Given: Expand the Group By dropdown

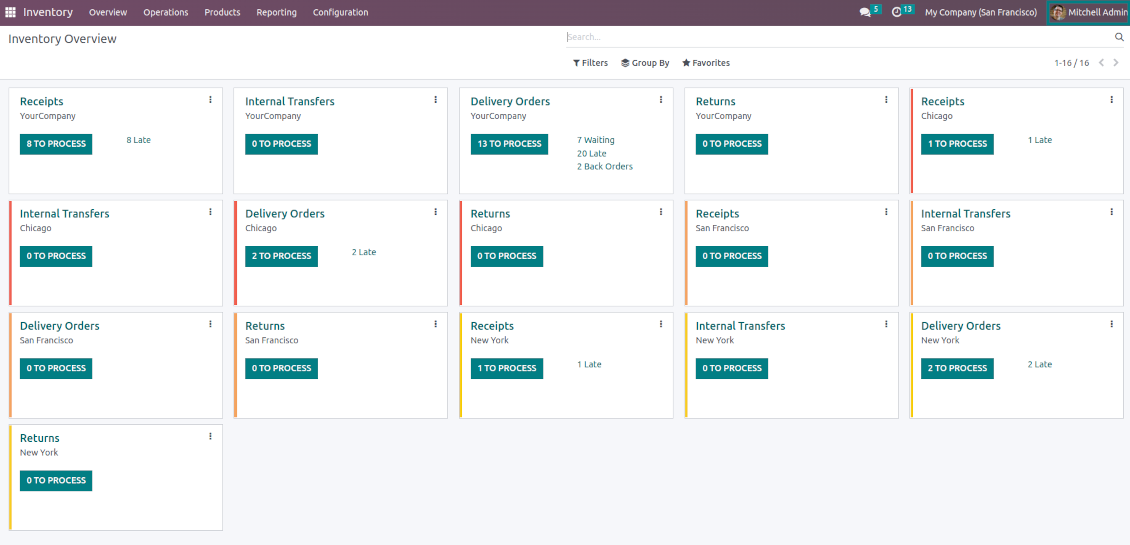Looking at the screenshot, I should click(645, 63).
